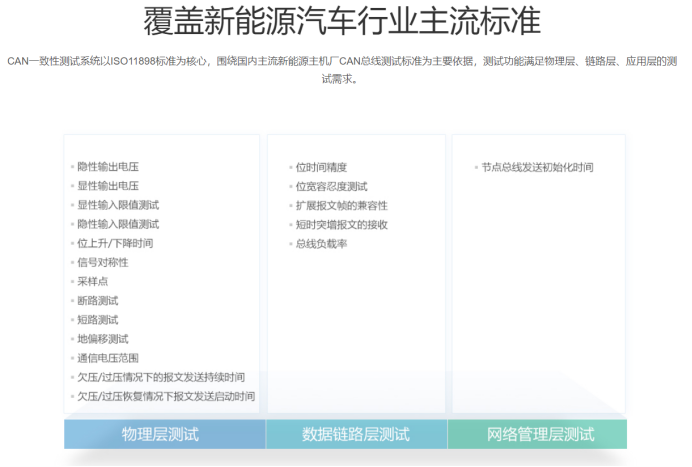The width and height of the screenshot is (692, 467).
Task: Choose the 短时突增报文的接收 item
Action: (341, 224)
